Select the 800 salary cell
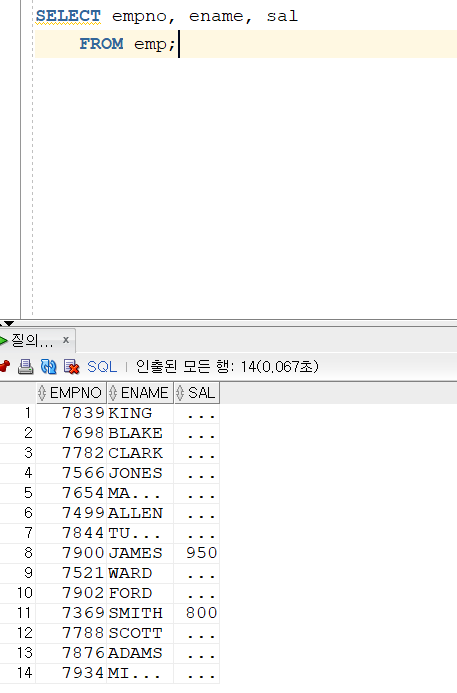457x693 pixels. click(197, 613)
